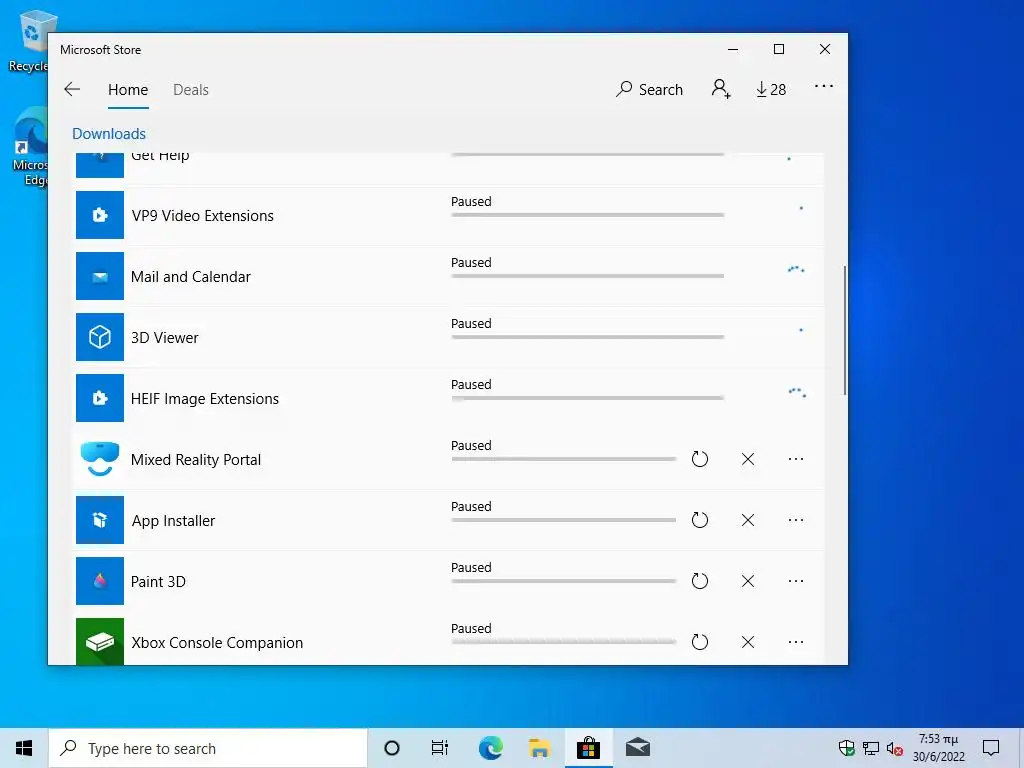Click the Xbox Console Companion app icon
This screenshot has width=1024, height=768.
coord(100,641)
